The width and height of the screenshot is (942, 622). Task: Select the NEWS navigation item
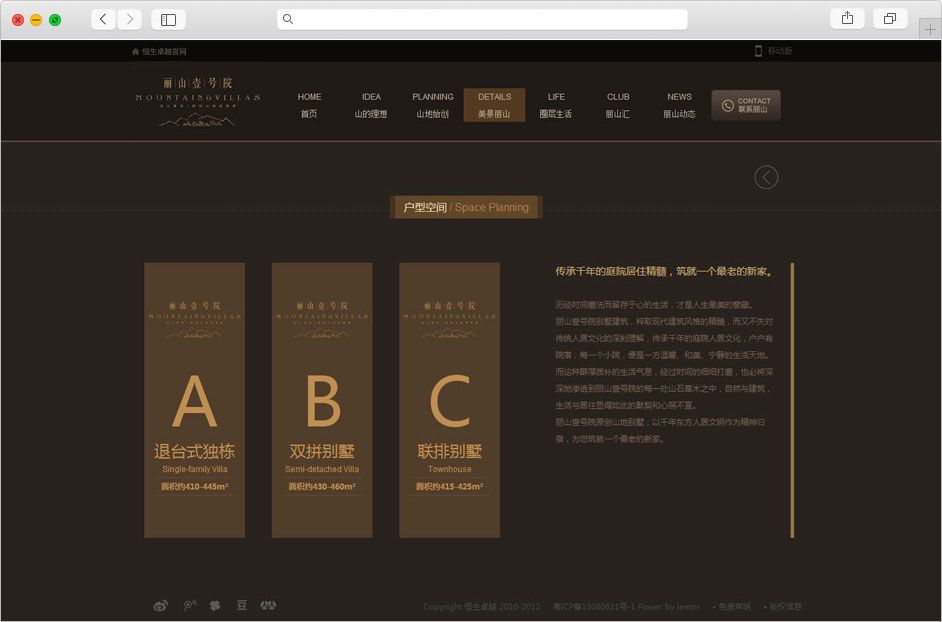tap(679, 105)
